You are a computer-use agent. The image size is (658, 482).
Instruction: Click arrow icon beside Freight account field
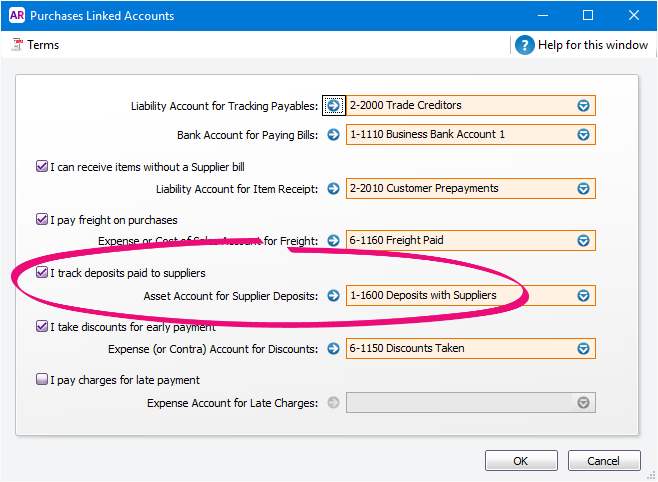tap(334, 241)
